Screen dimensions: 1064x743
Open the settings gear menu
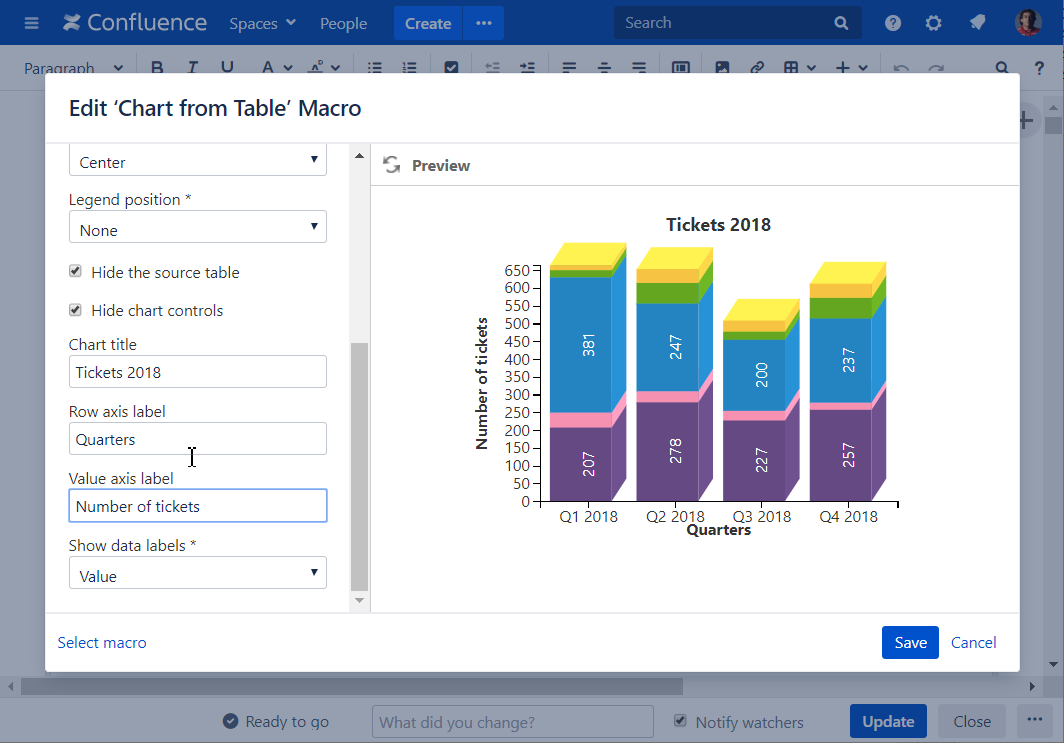tap(934, 23)
